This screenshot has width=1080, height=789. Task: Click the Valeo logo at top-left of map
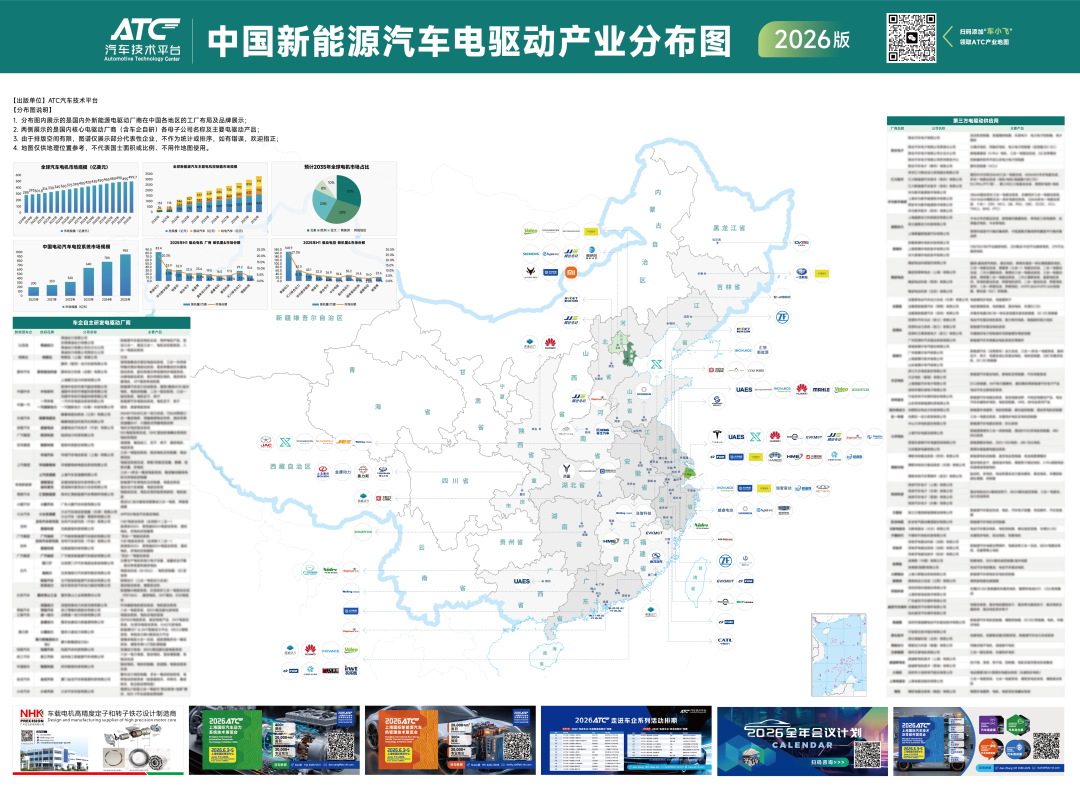(530, 232)
